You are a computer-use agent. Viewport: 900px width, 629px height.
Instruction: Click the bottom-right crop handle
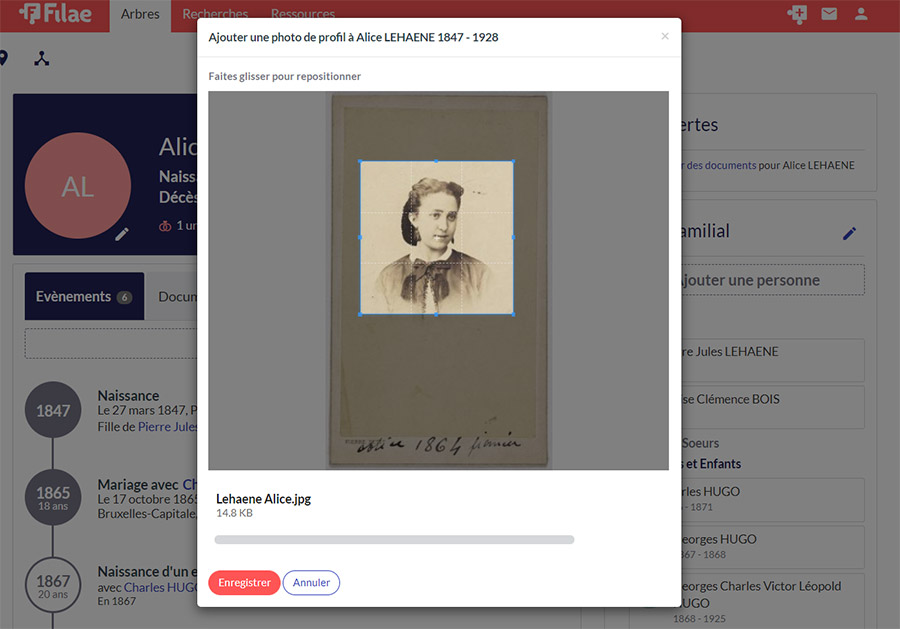tap(513, 314)
